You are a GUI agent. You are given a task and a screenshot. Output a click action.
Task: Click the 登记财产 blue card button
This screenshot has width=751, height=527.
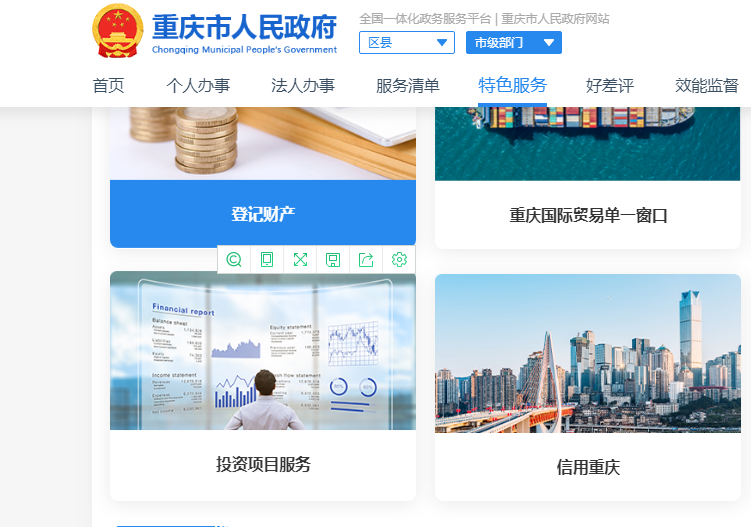[263, 214]
